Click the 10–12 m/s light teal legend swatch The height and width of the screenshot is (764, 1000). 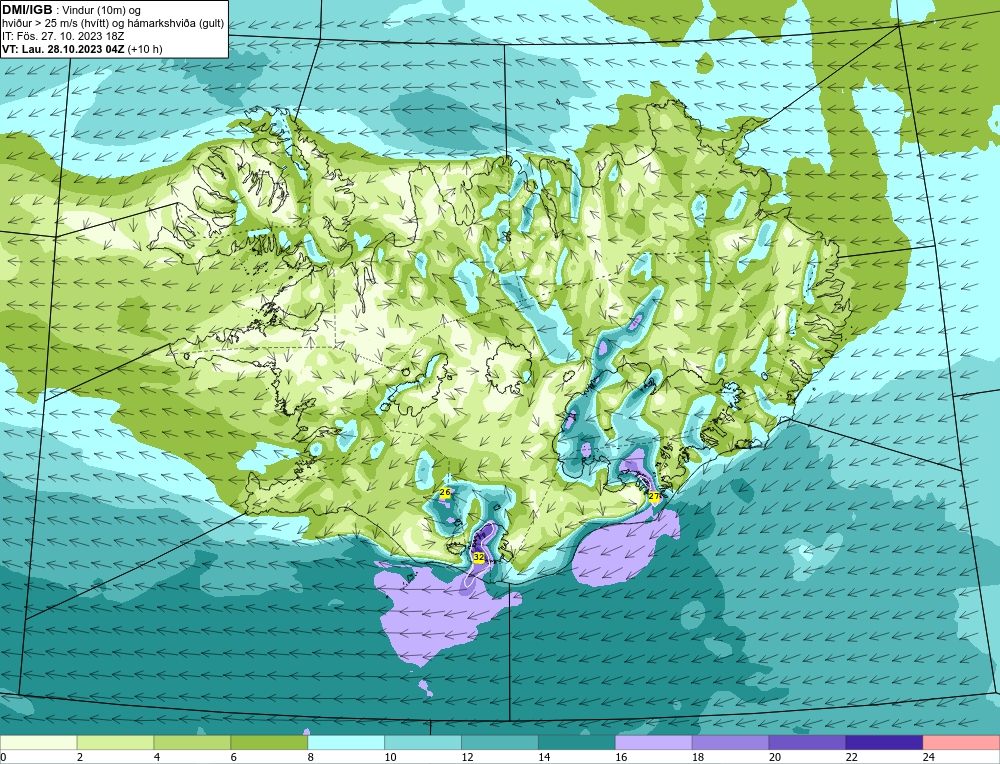423,743
